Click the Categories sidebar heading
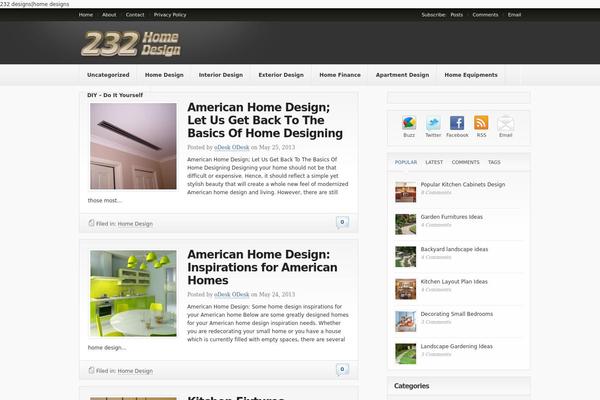This screenshot has width=600, height=400. coord(411,386)
